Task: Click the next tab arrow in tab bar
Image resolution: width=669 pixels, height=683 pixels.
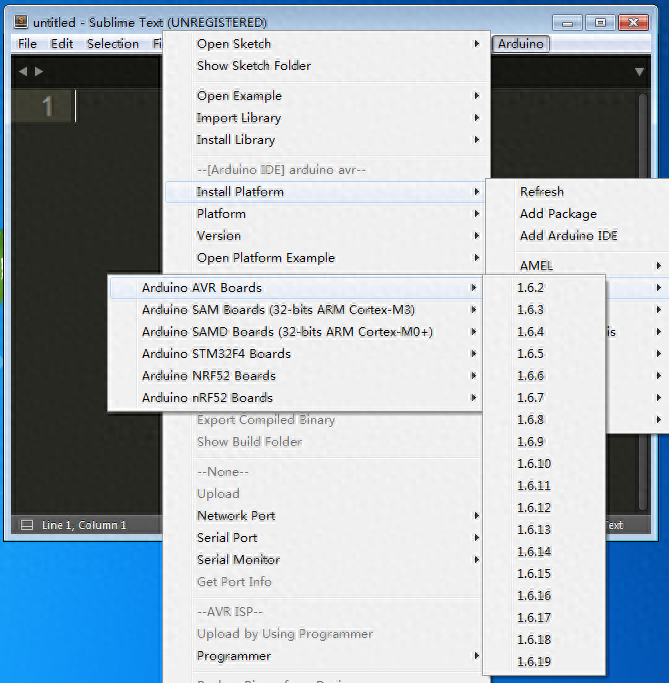Action: (x=39, y=71)
